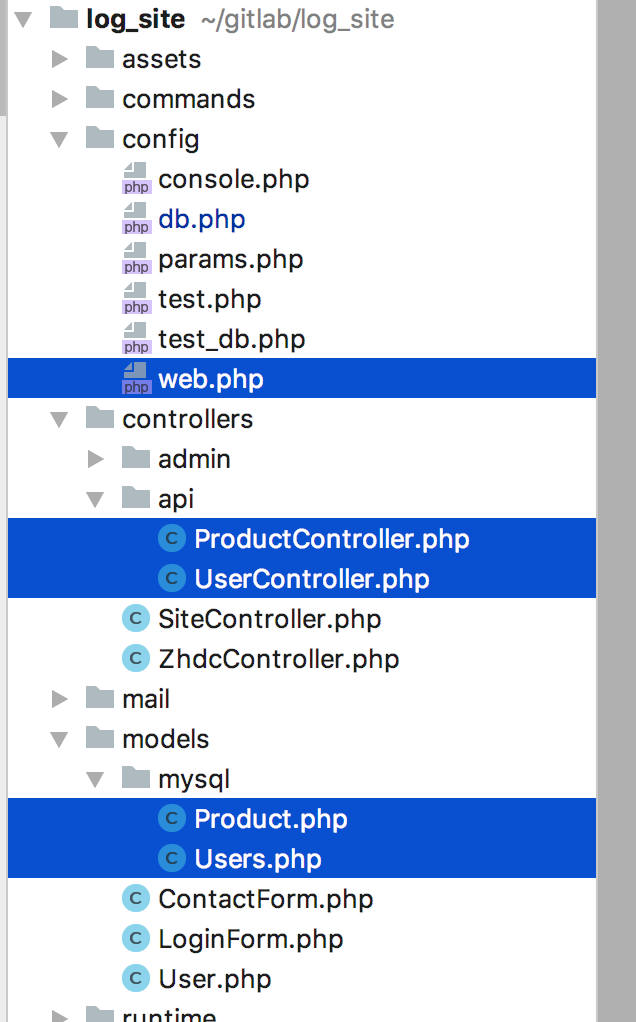Collapse the log_site project root

tap(24, 19)
